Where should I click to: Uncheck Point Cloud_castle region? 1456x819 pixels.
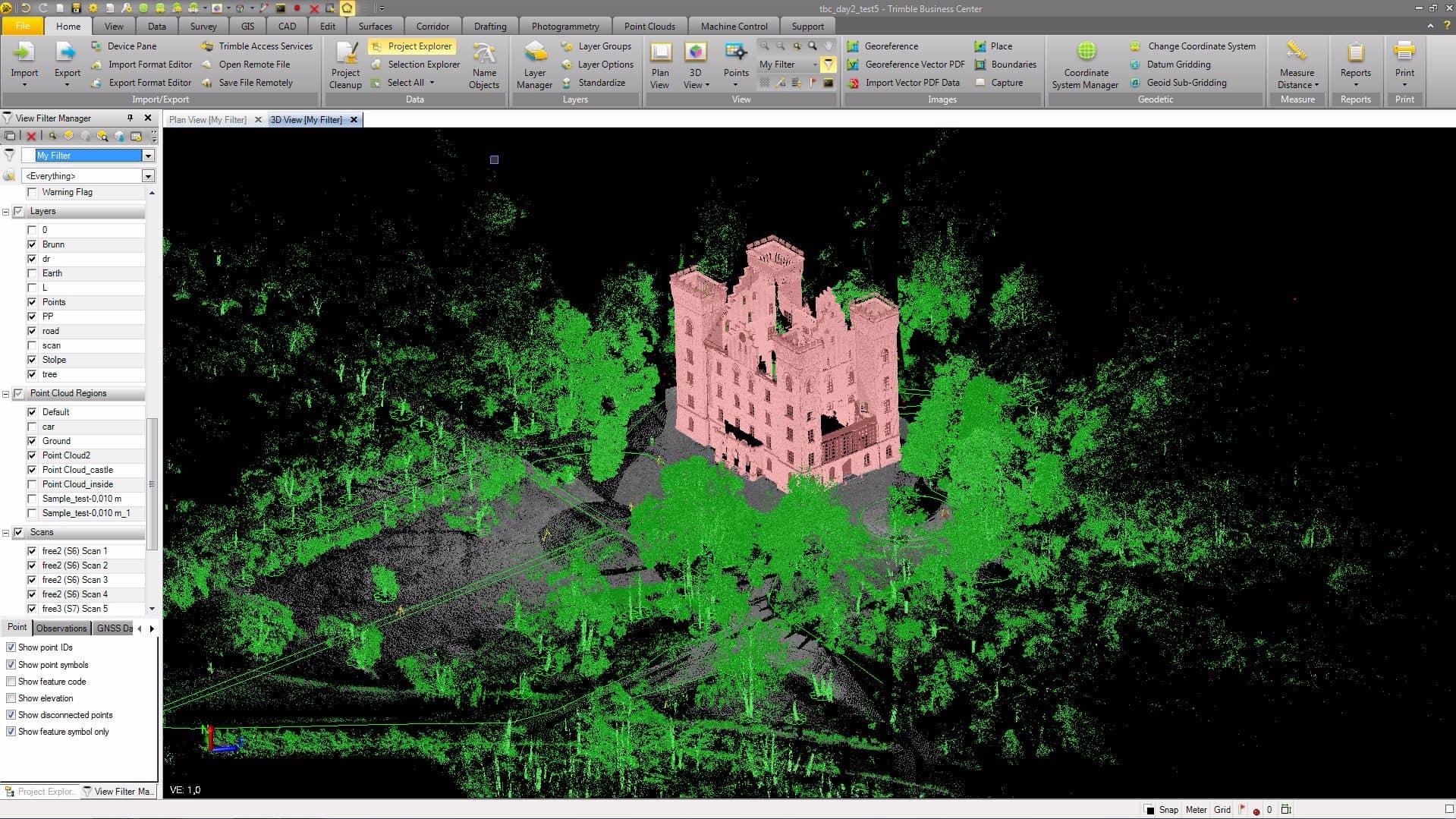tap(32, 470)
